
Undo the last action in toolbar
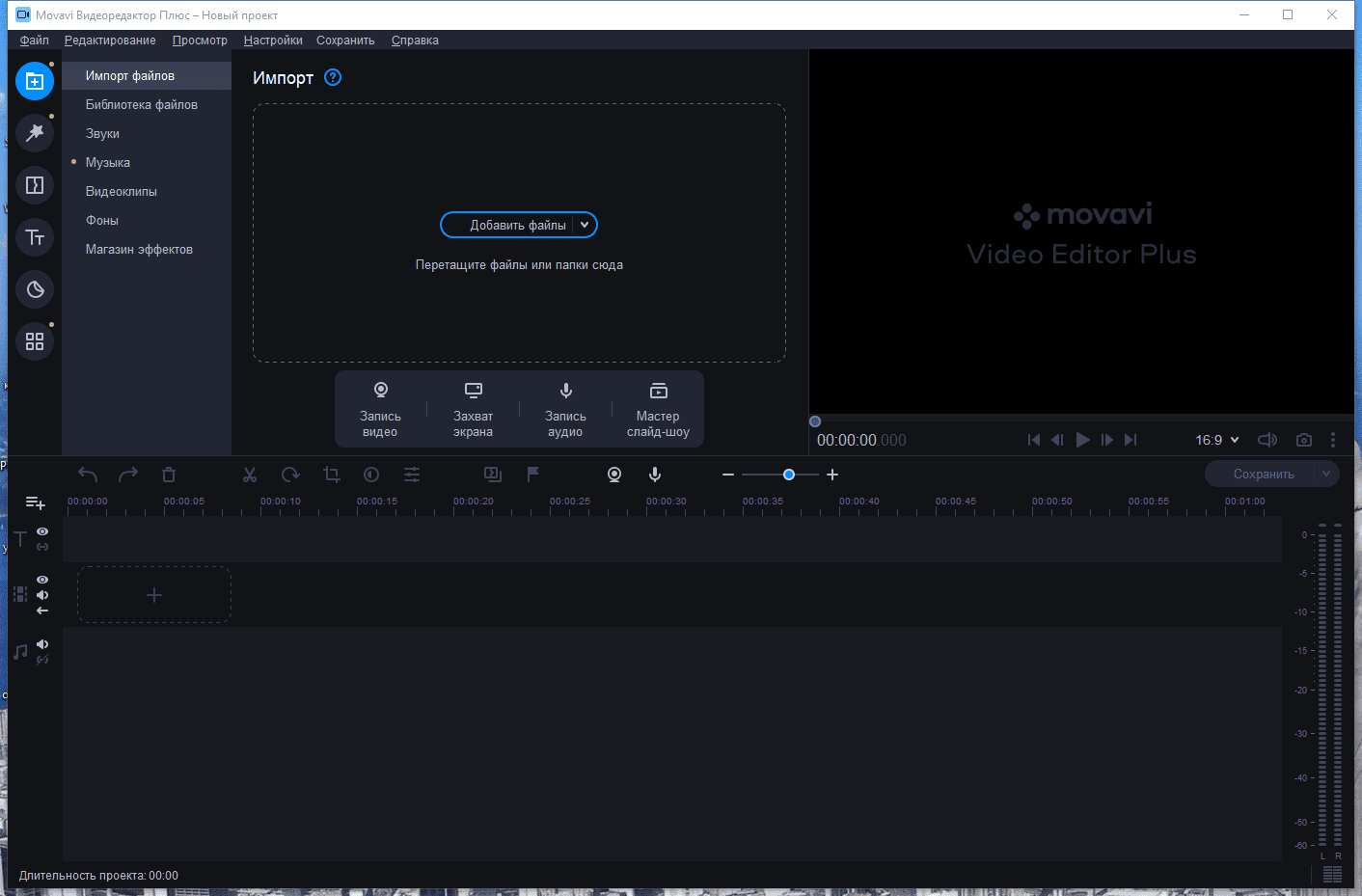88,475
